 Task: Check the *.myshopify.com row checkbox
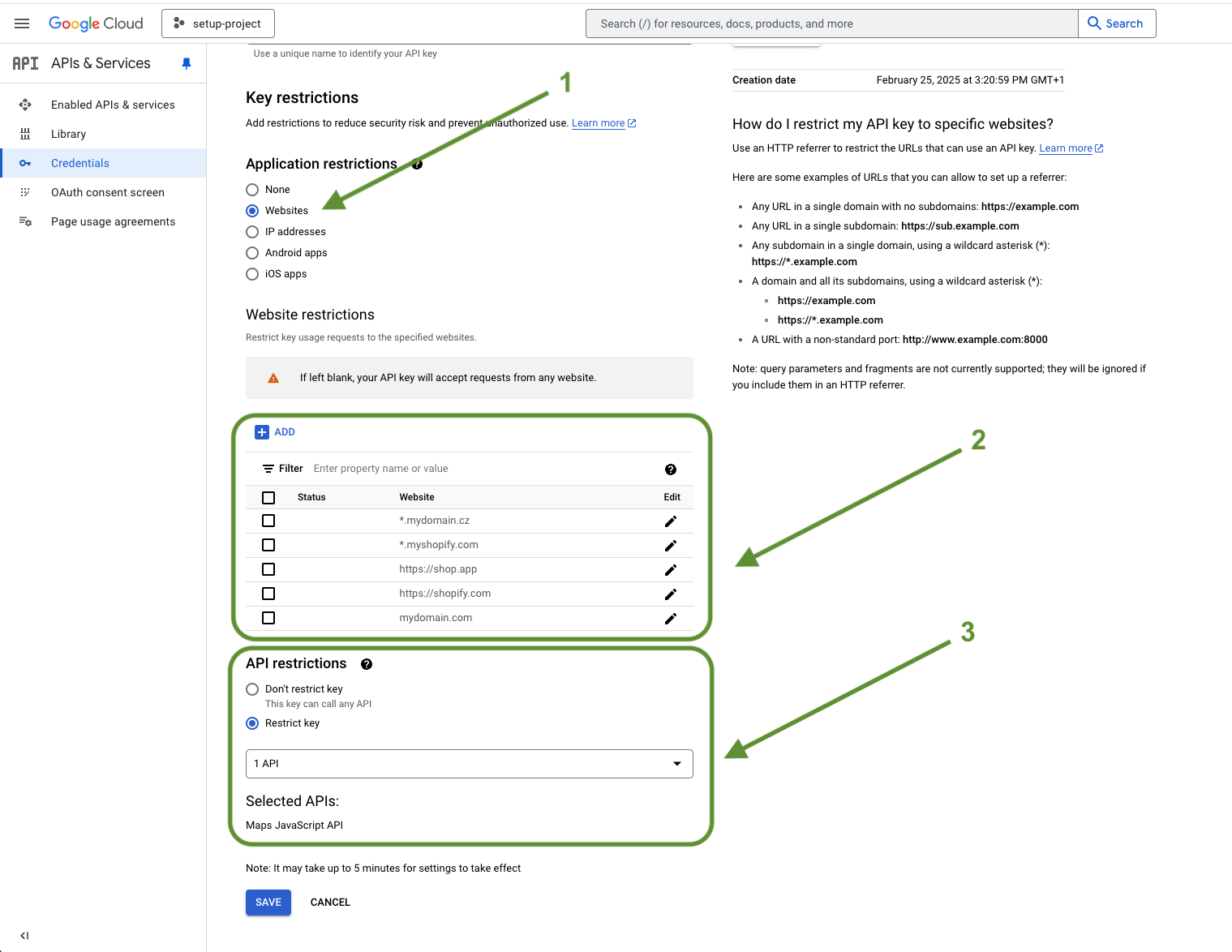tap(268, 545)
